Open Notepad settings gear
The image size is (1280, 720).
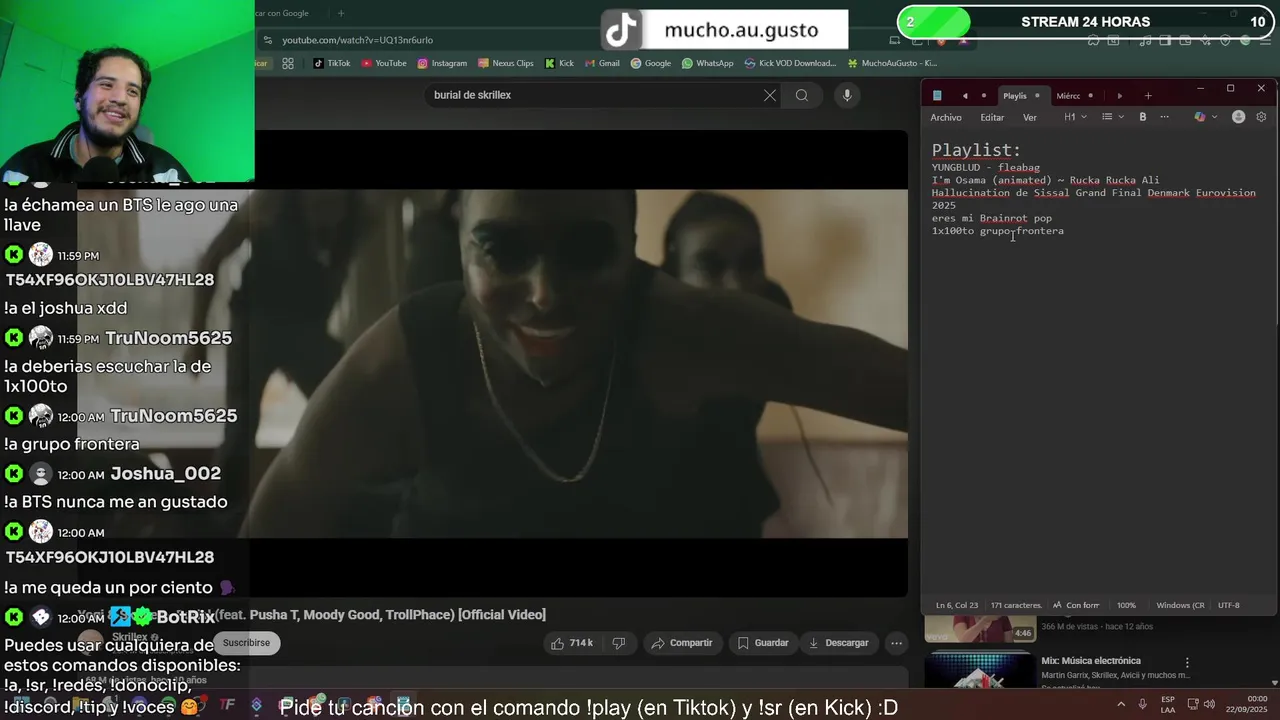[x=1261, y=117]
